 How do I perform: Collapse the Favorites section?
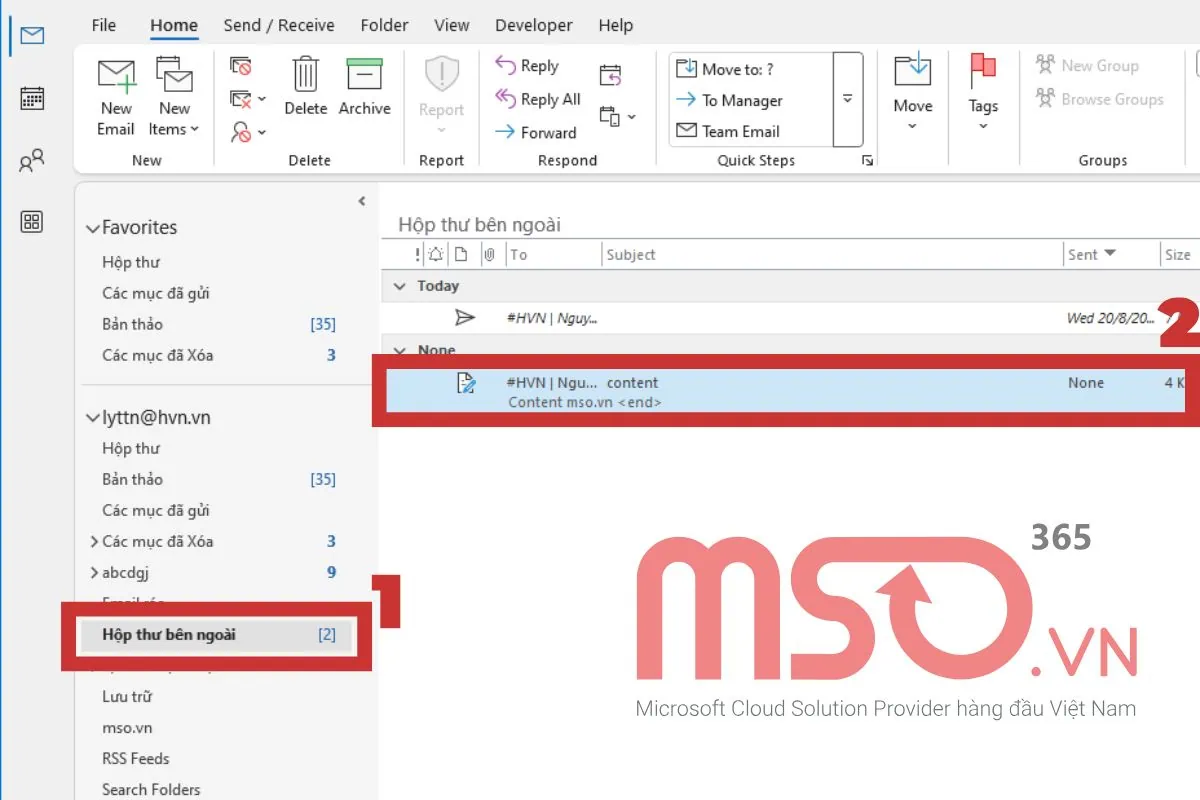click(x=95, y=227)
